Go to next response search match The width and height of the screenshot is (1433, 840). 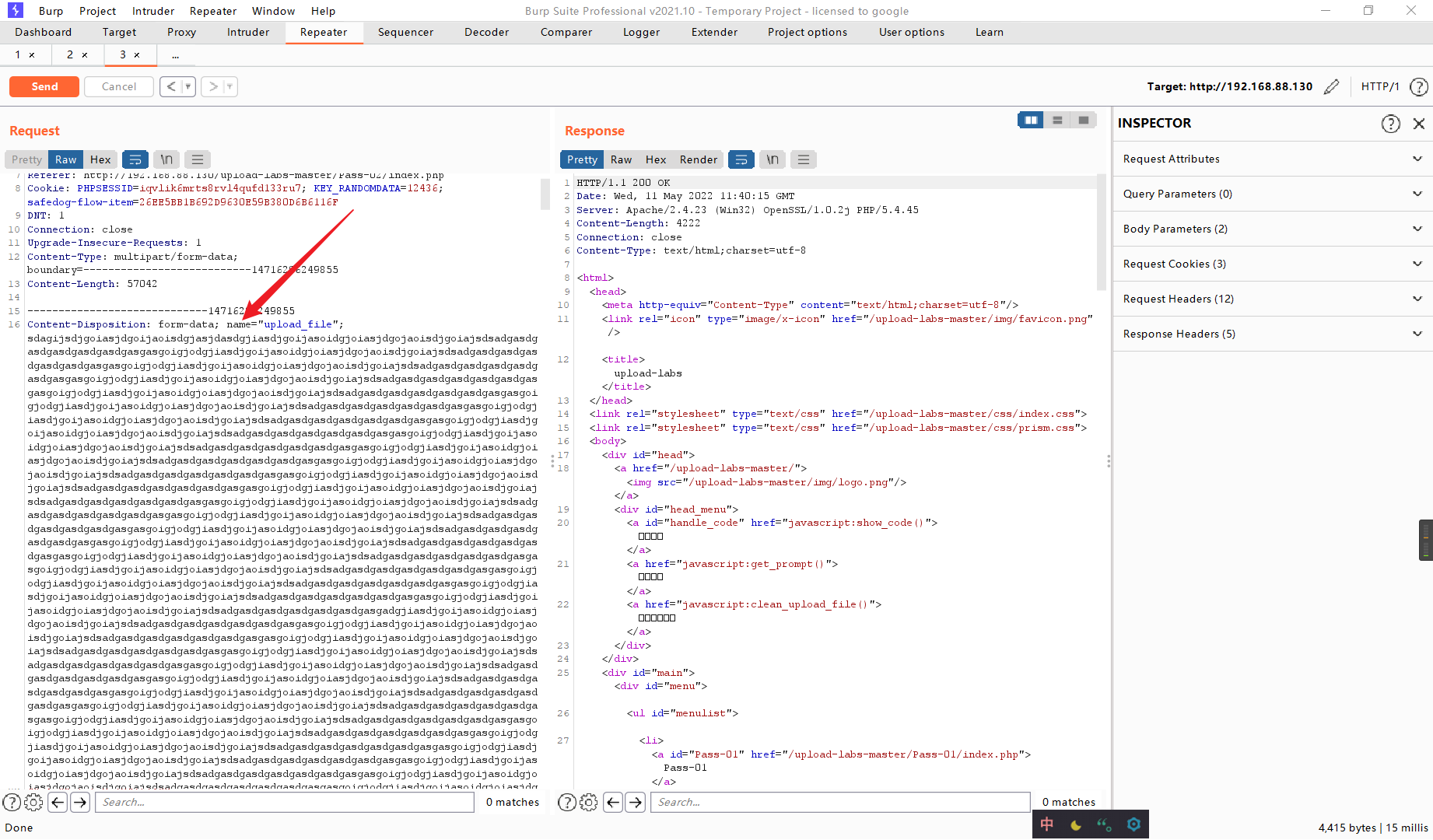point(636,802)
